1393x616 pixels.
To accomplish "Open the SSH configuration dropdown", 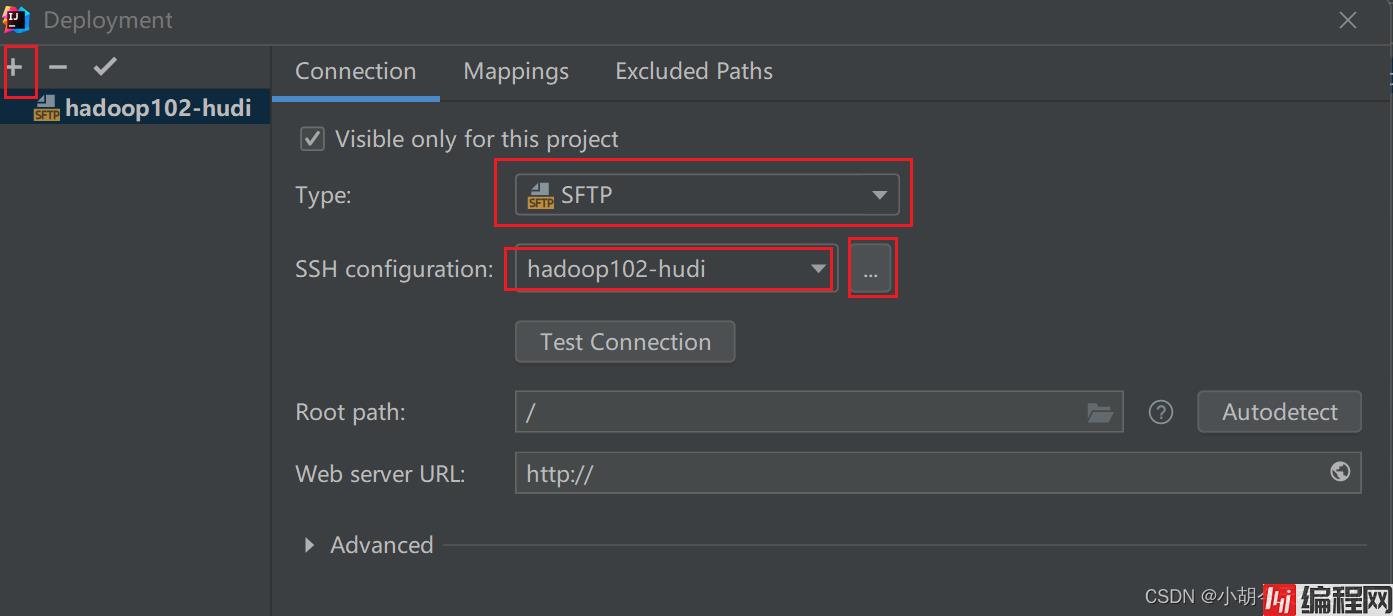I will tap(677, 268).
